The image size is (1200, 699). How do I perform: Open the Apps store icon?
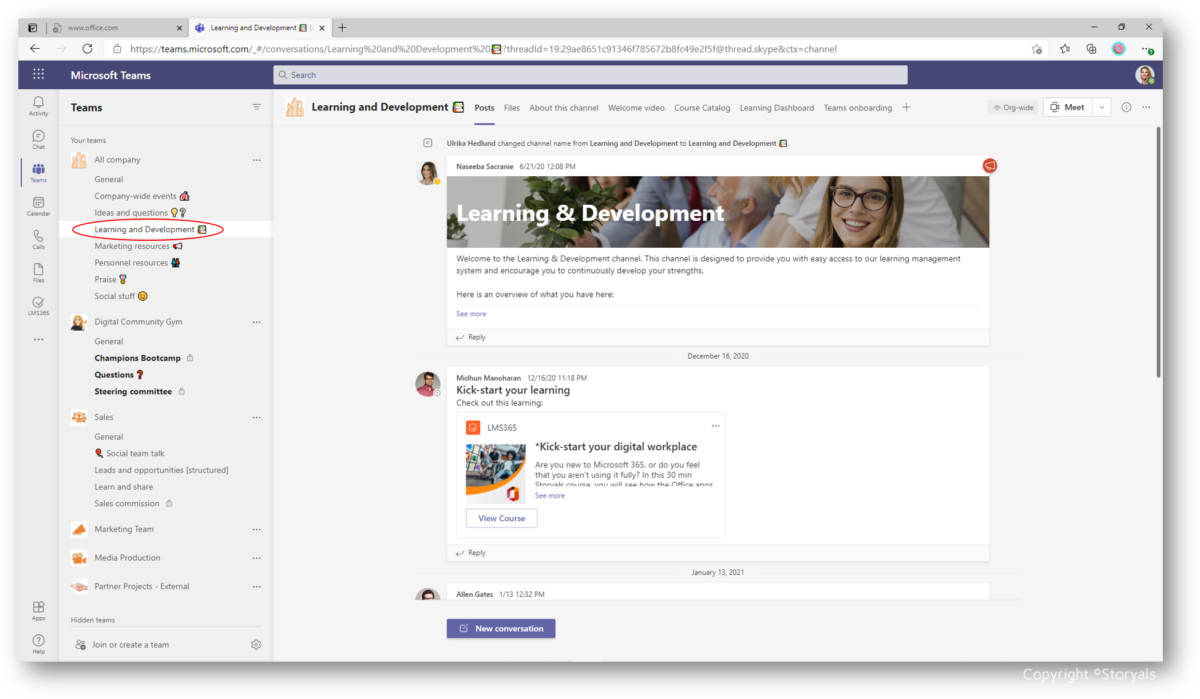38,610
